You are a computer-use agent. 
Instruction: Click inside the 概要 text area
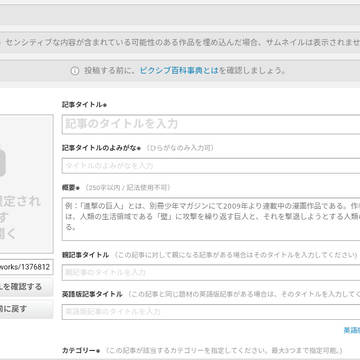tap(211, 219)
